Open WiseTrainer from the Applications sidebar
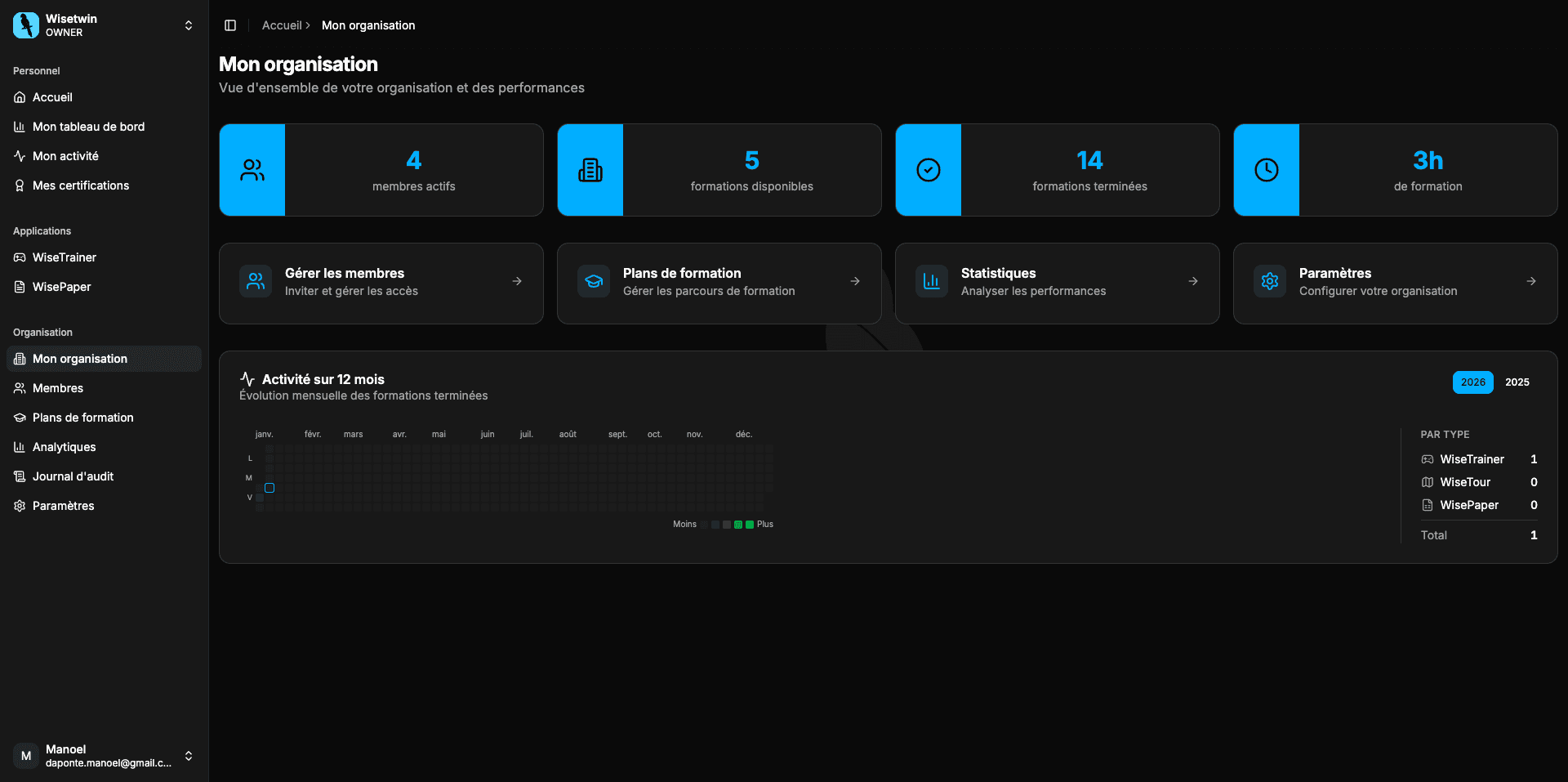The width and height of the screenshot is (1568, 782). pos(64,257)
